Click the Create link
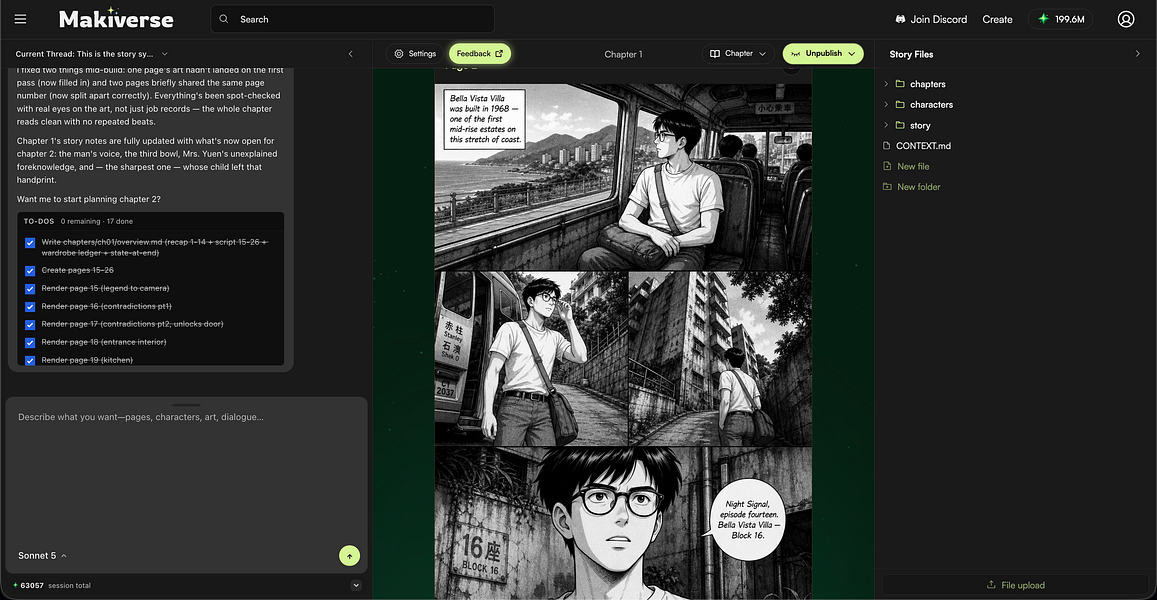Screen dimensions: 1157x600 [997, 19]
